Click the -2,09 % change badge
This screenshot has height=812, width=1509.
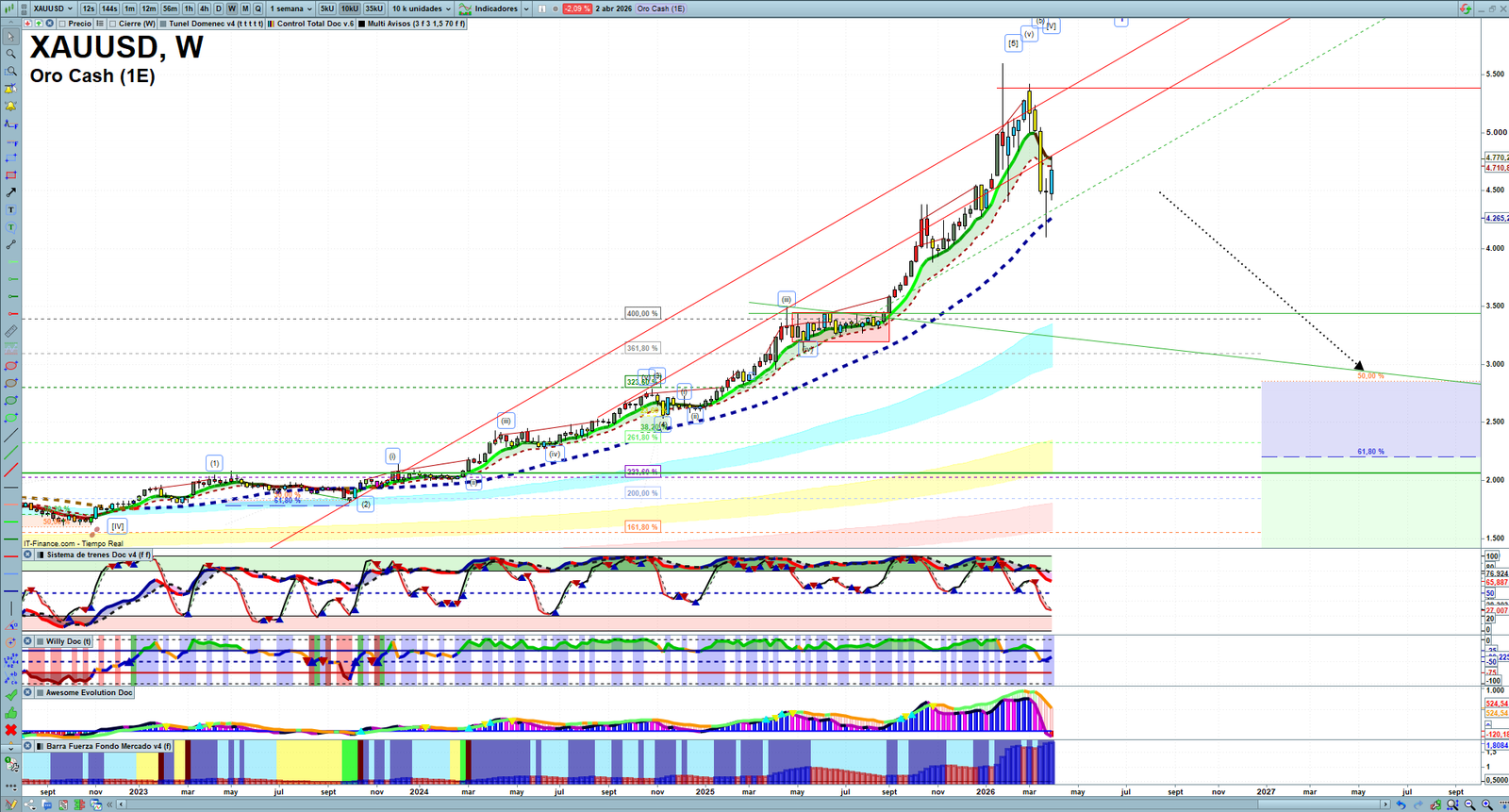click(x=577, y=8)
